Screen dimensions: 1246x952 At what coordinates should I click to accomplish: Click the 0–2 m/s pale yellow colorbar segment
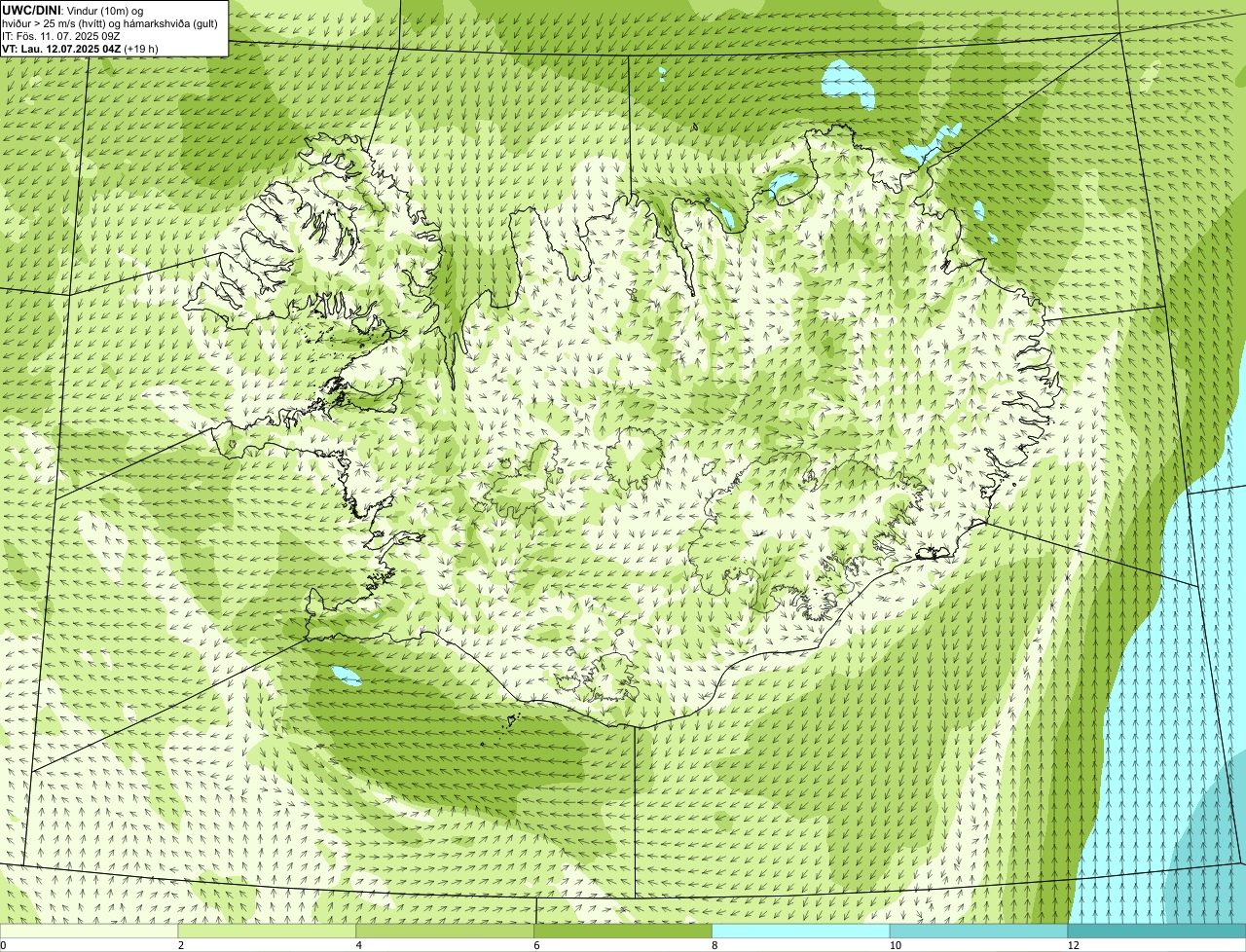[x=90, y=932]
